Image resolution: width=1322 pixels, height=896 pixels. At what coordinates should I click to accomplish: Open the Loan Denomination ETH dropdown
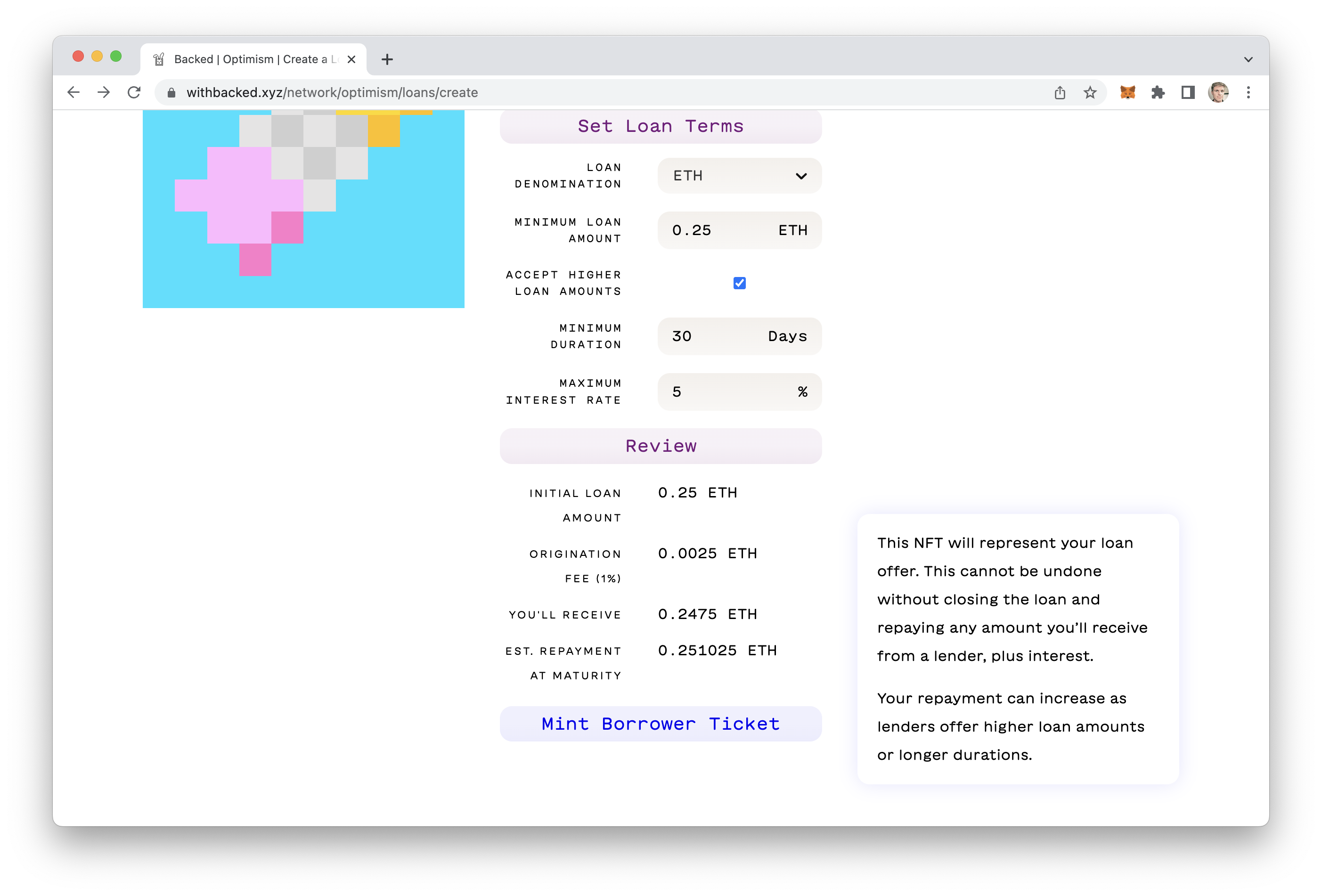740,176
